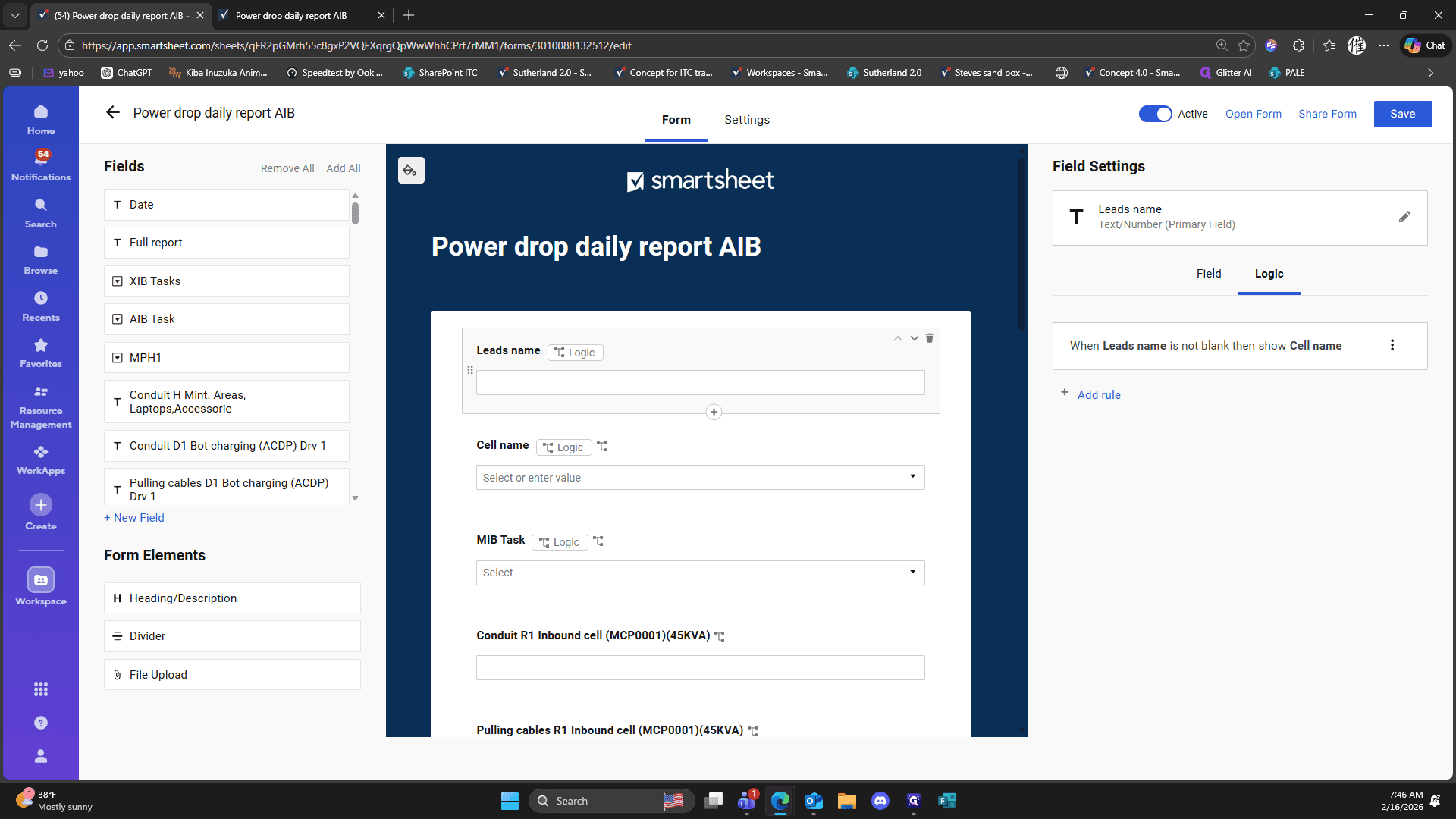Screen dimensions: 1456x819
Task: Select the Logic tab in Field Settings
Action: 1269,274
